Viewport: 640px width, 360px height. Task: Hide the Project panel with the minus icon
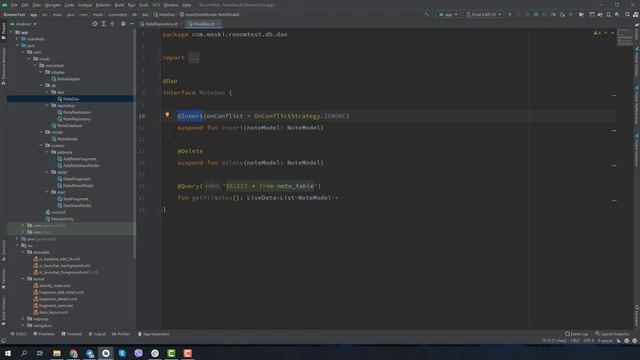(x=132, y=24)
